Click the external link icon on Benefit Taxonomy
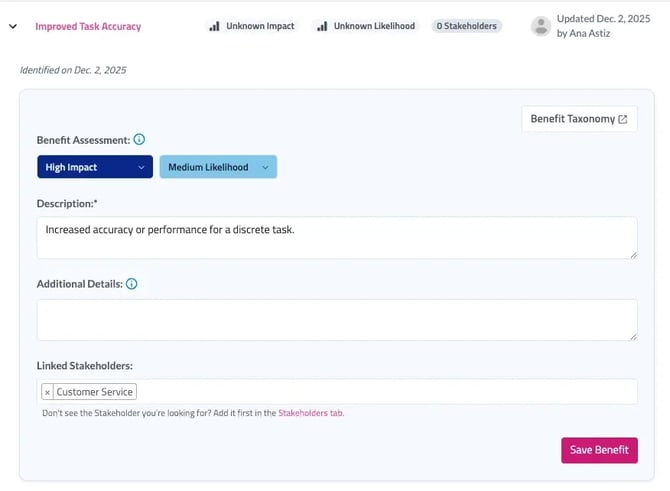The image size is (670, 491). 623,119
